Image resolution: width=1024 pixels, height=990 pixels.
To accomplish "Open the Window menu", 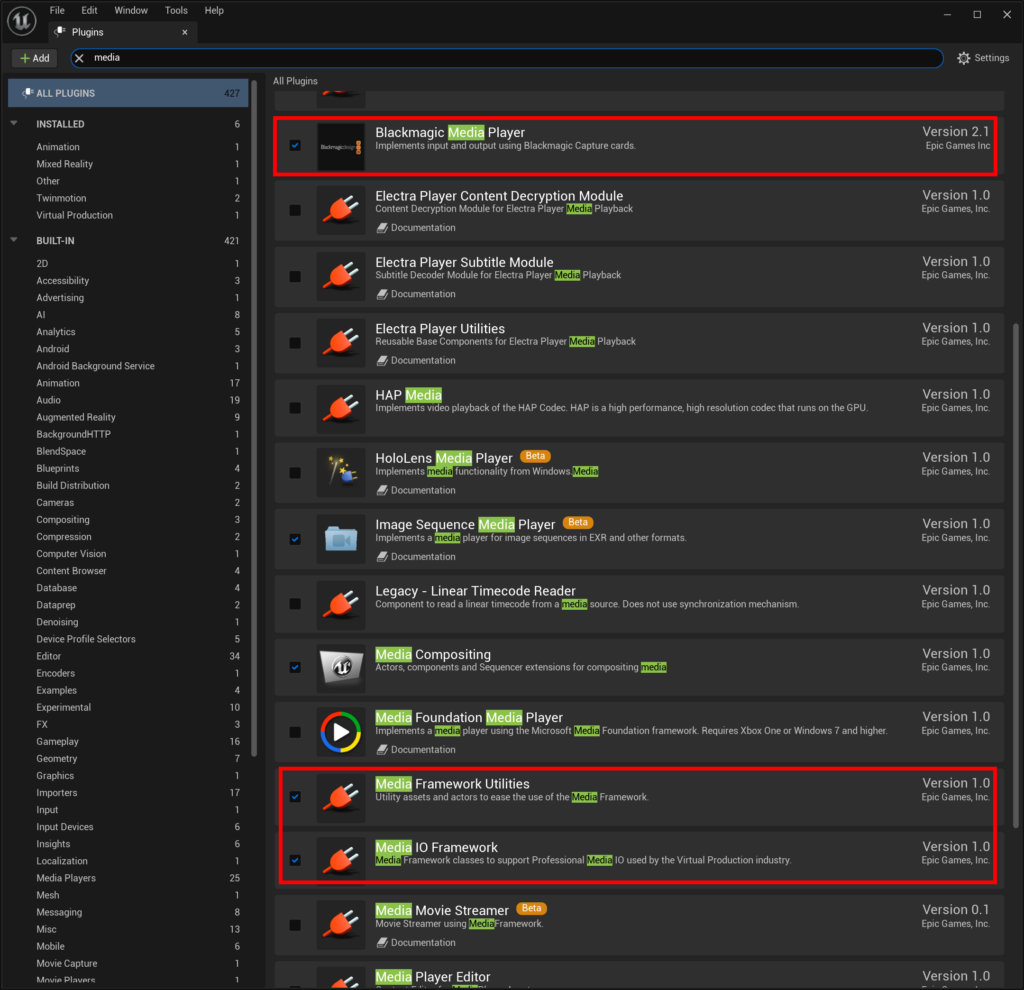I will pos(131,10).
